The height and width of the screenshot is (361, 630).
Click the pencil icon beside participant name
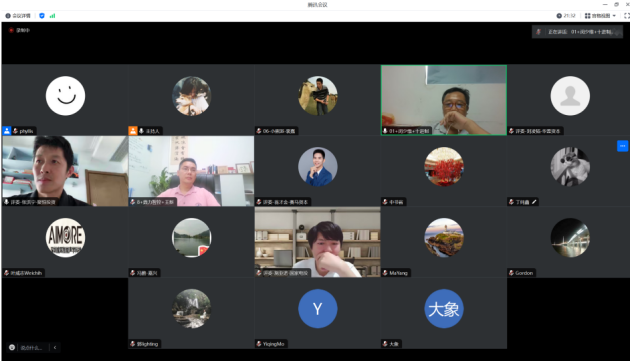(x=534, y=202)
